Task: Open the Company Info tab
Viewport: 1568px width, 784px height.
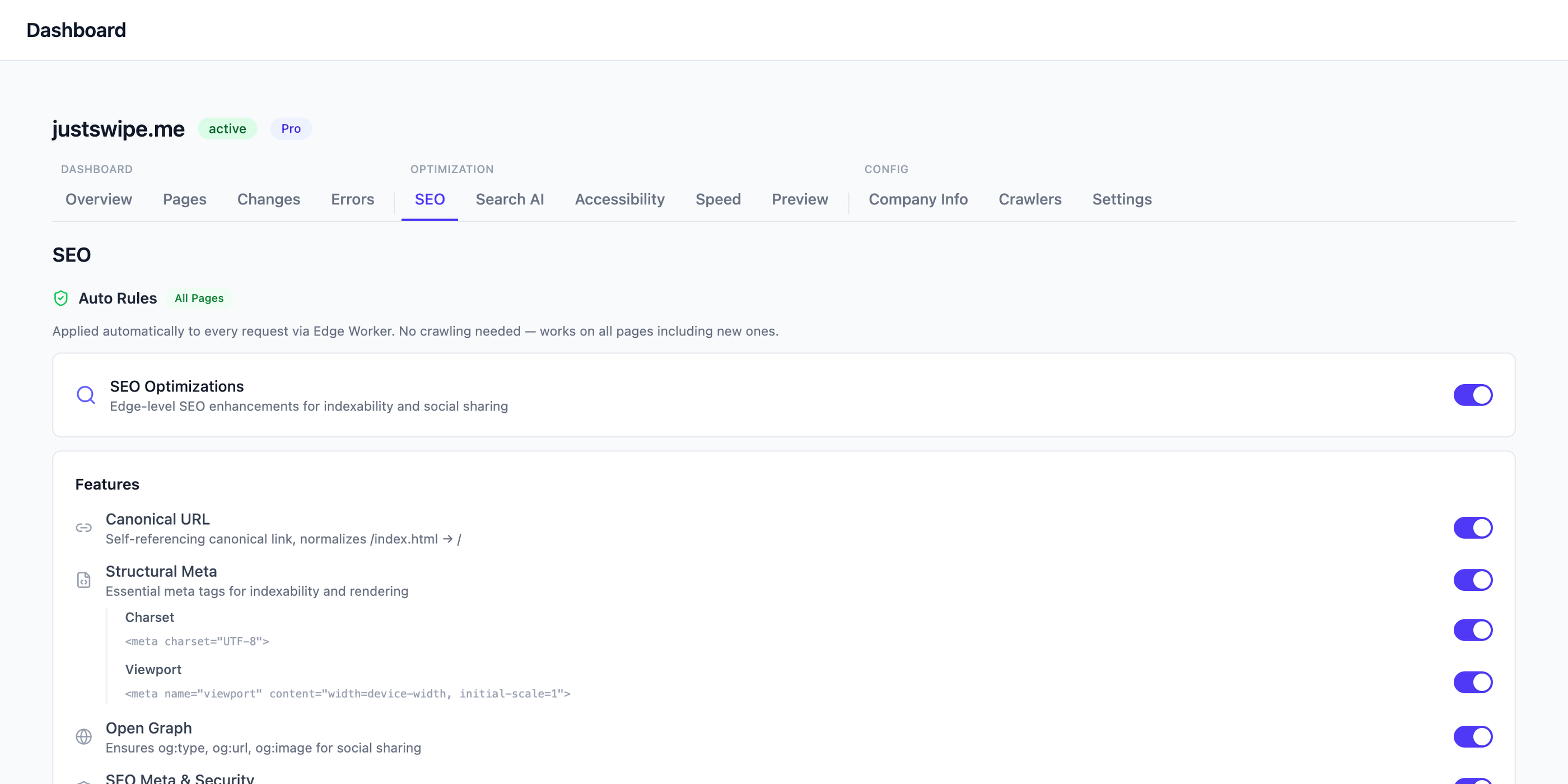Action: point(918,199)
